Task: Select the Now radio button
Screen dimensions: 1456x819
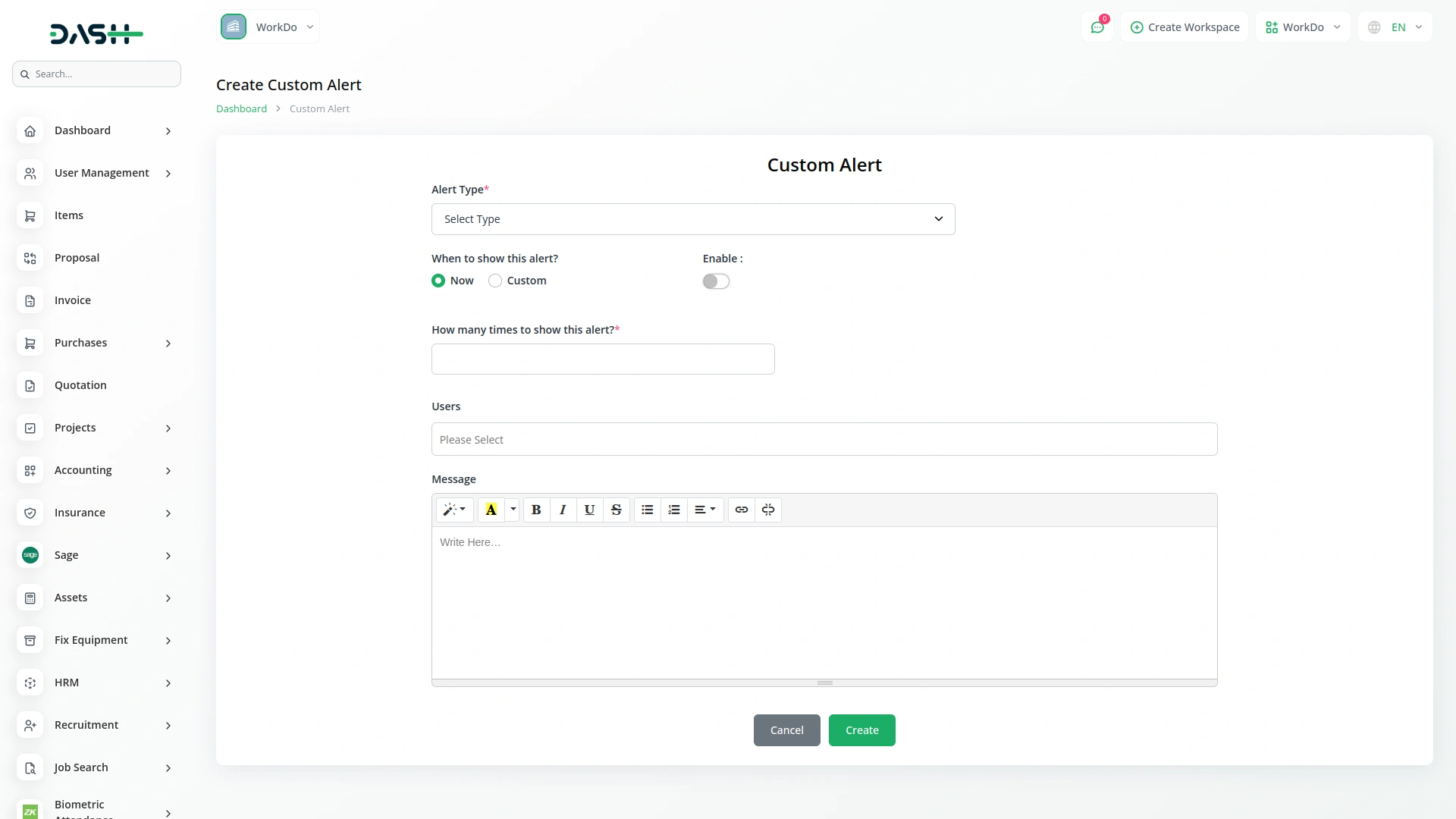Action: (438, 281)
